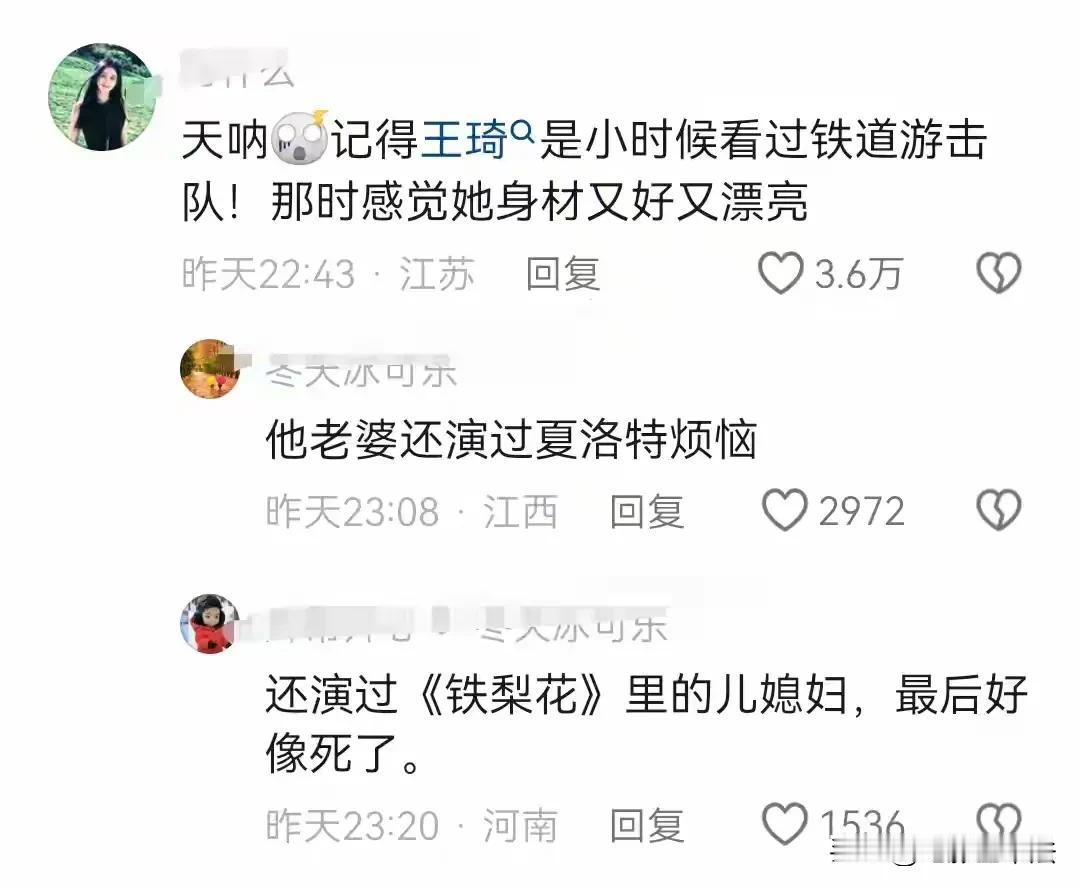Dislike the 夏洛特烦恼 reply via broken heart
Image resolution: width=1080 pixels, height=888 pixels.
[x=999, y=510]
